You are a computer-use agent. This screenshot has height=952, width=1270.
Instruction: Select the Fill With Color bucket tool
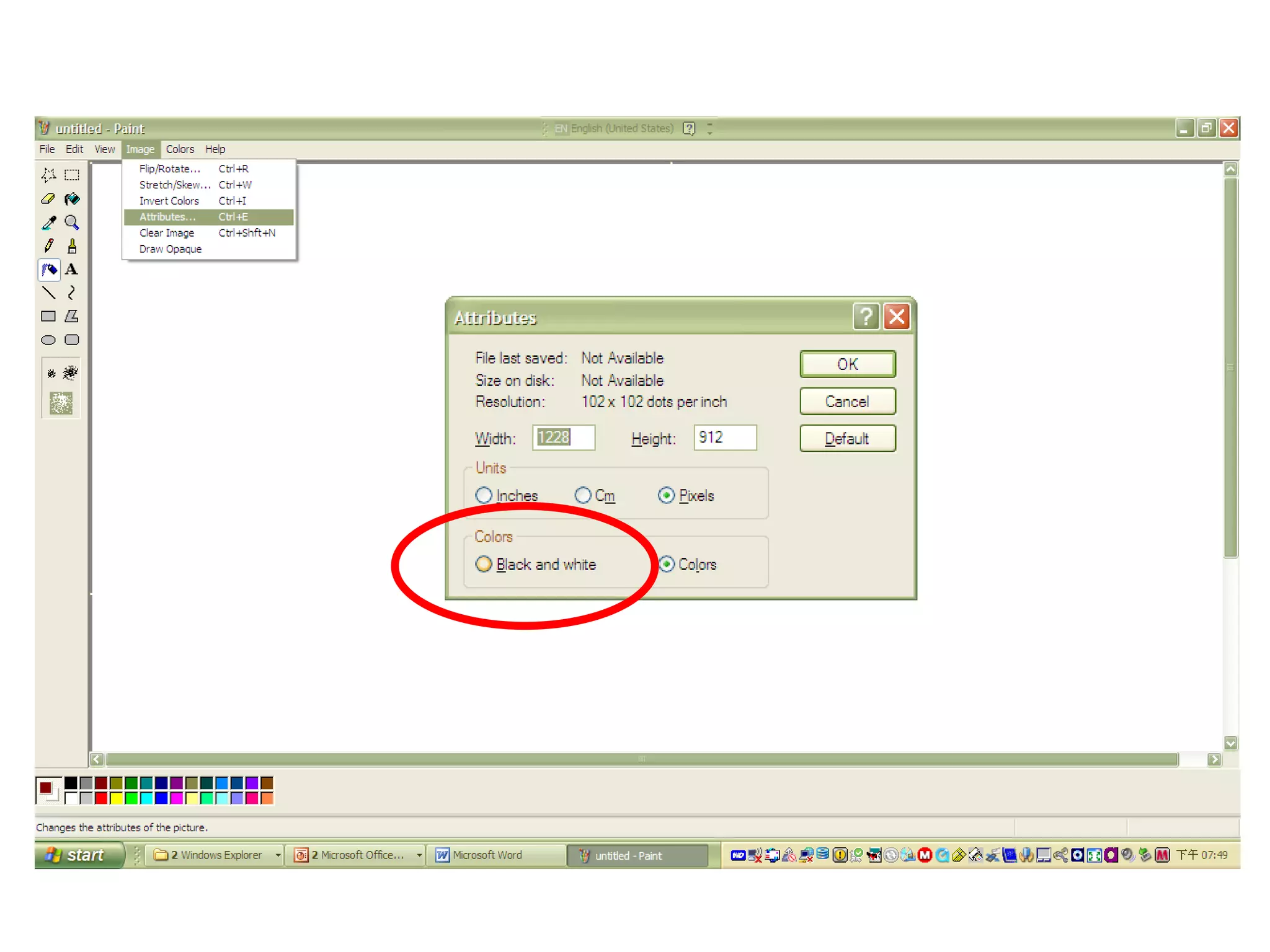point(72,199)
